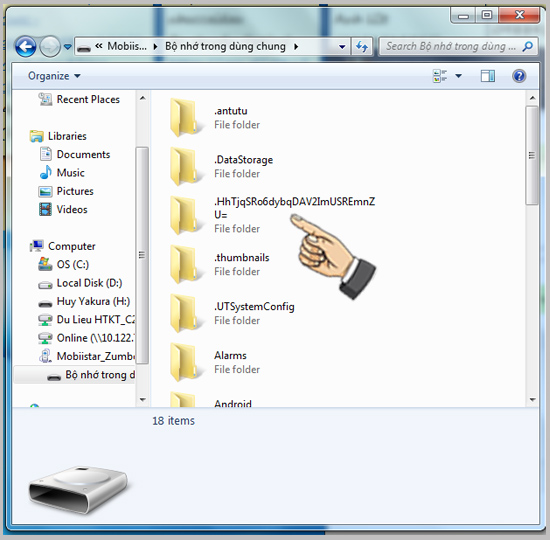This screenshot has width=550, height=540.
Task: Click the file list scrollbar thumb
Action: coord(532,155)
